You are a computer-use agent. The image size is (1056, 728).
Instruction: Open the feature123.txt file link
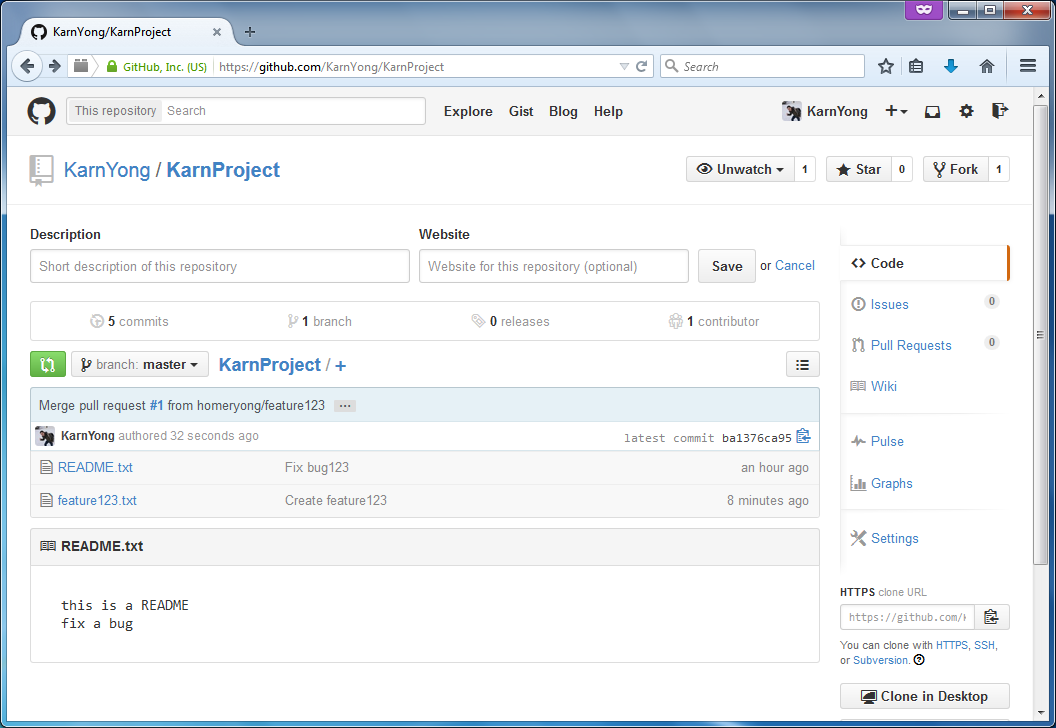point(97,500)
